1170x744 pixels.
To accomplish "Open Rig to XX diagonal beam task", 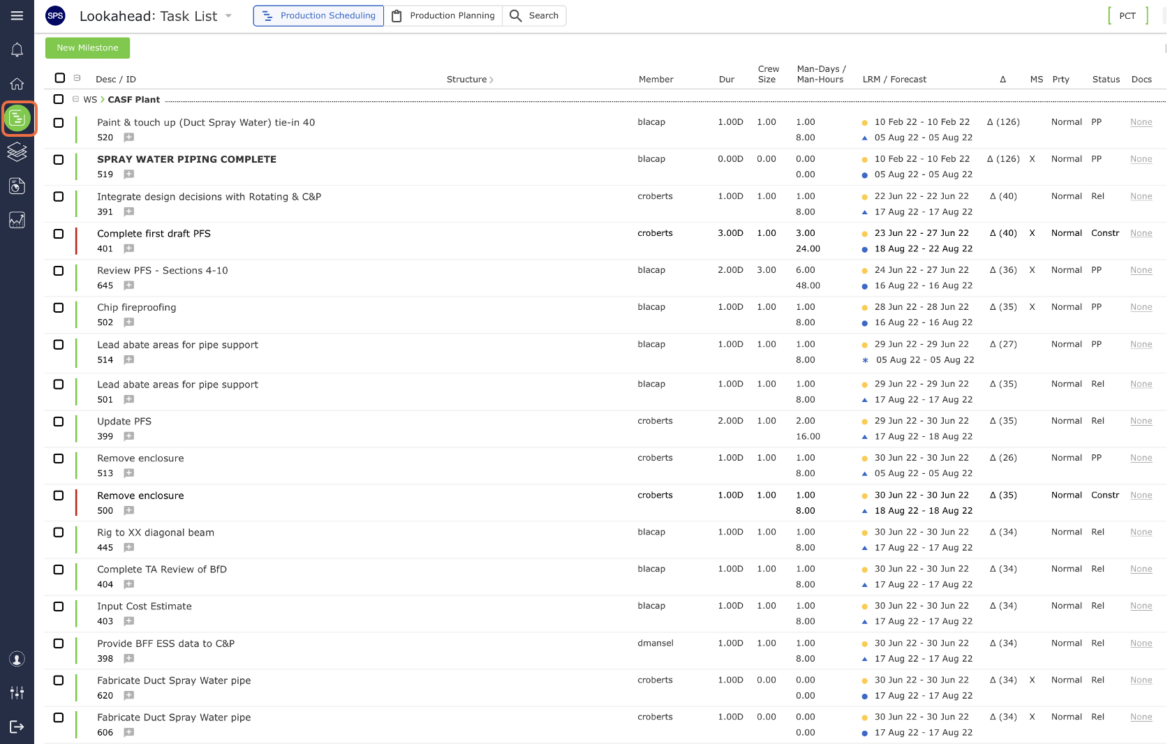I will coord(155,533).
